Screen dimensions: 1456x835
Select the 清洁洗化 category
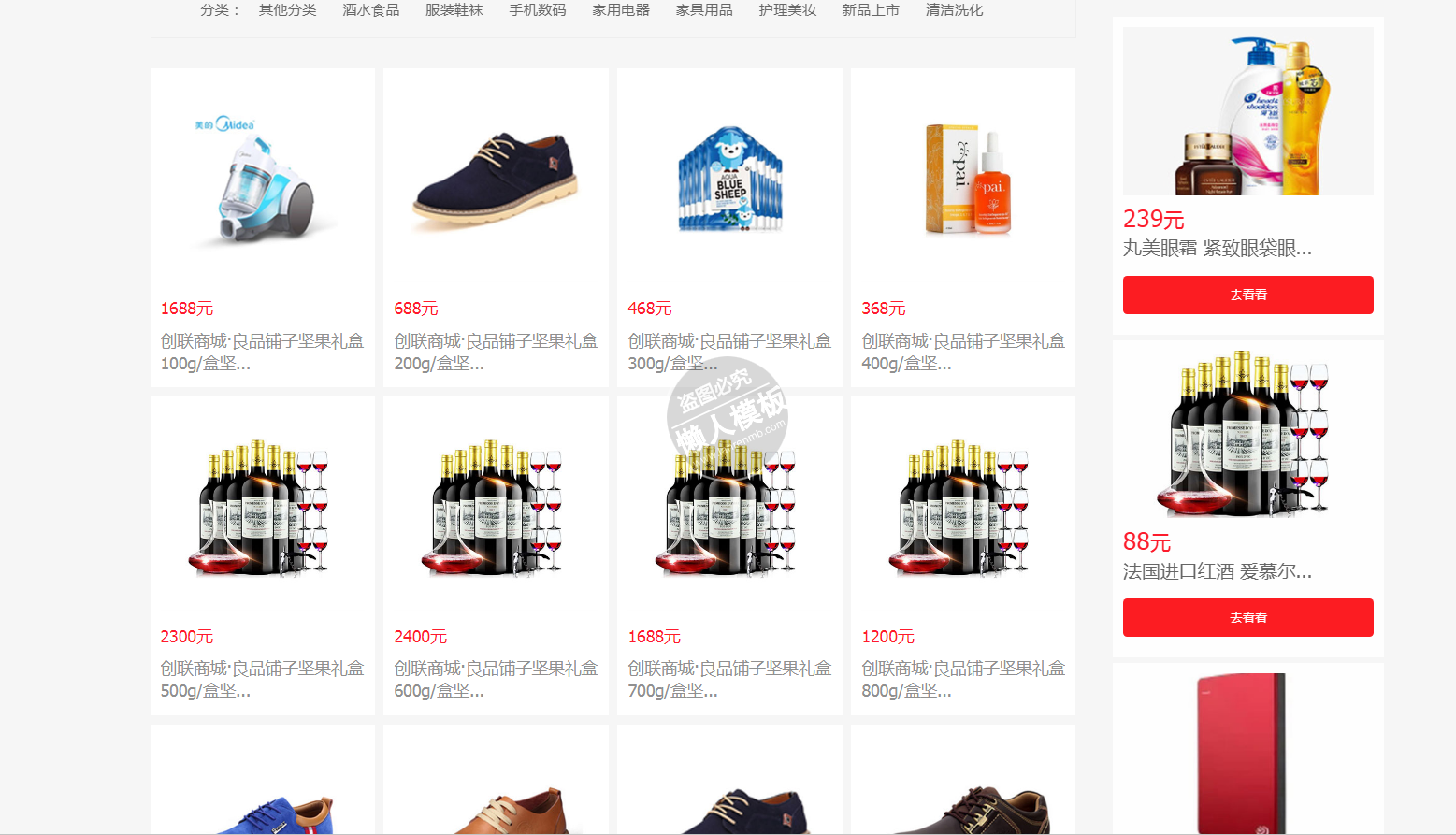pyautogui.click(x=954, y=10)
